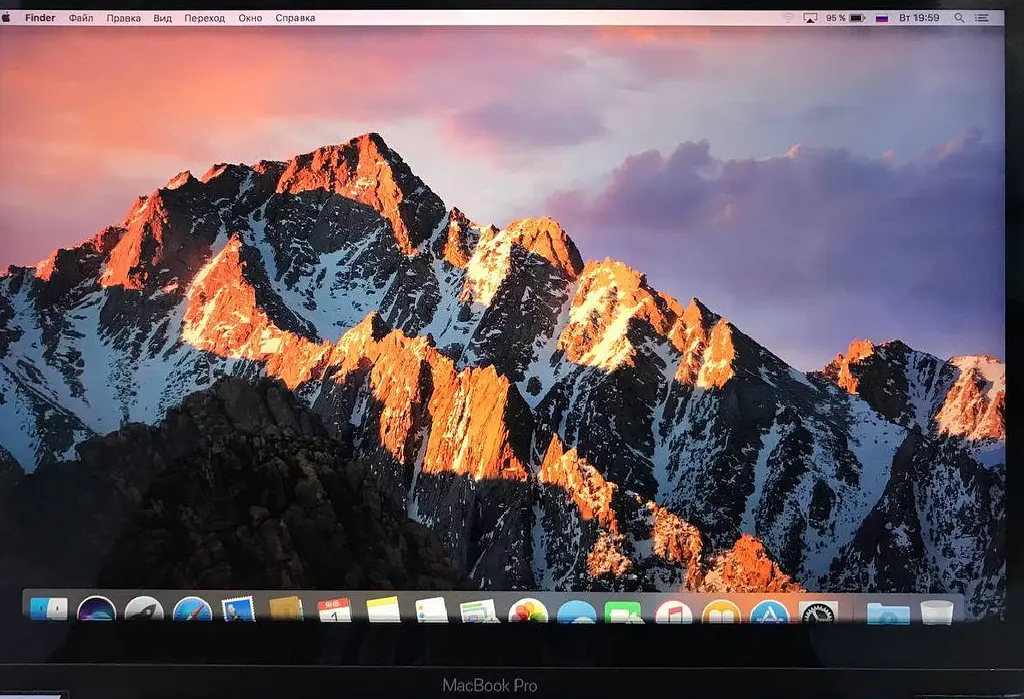Open System Preferences gear icon
Image resolution: width=1024 pixels, height=699 pixels.
click(818, 613)
